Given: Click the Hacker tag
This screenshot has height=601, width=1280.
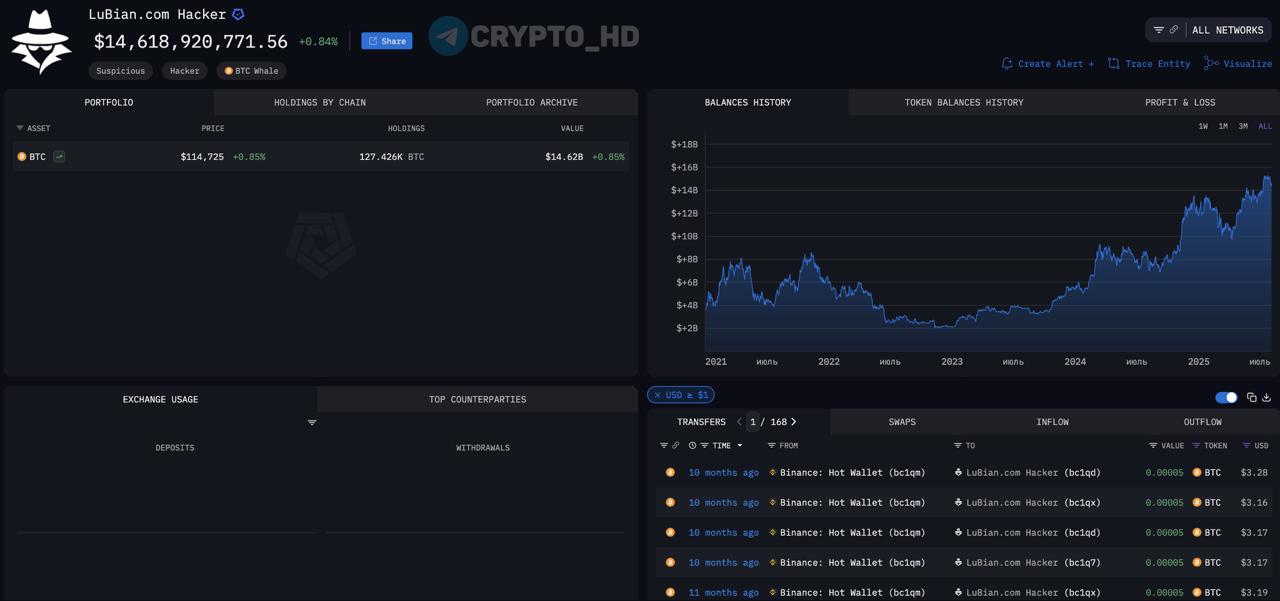Looking at the screenshot, I should click(185, 71).
